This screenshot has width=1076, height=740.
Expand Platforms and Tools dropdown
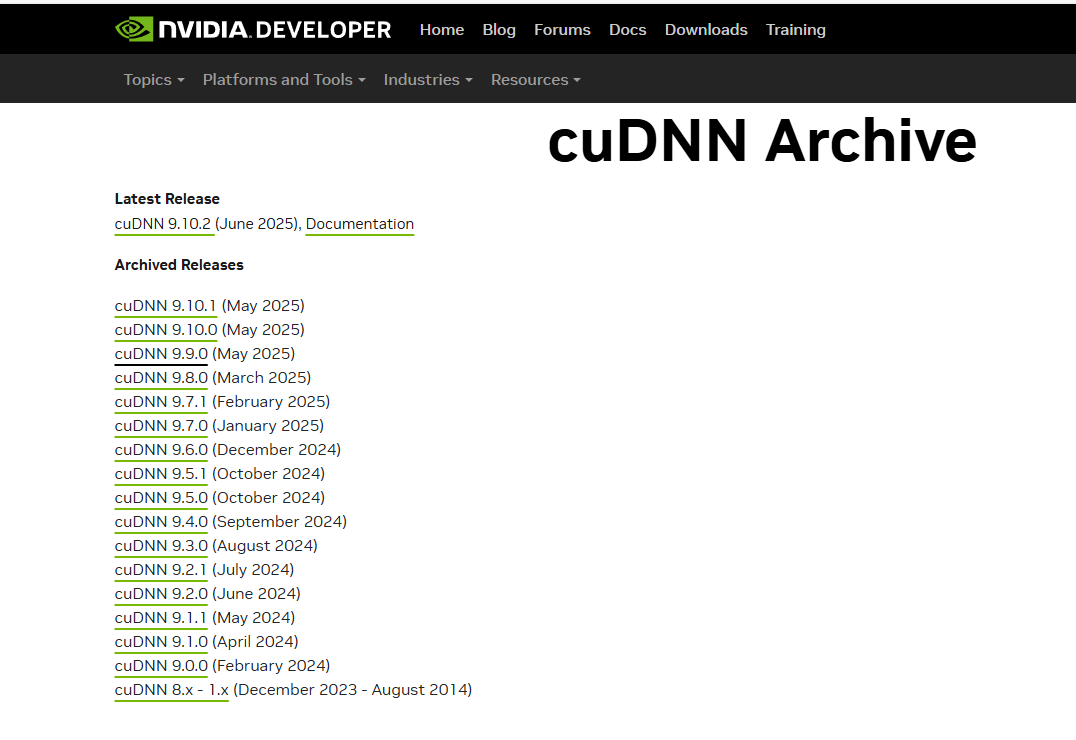tap(284, 80)
